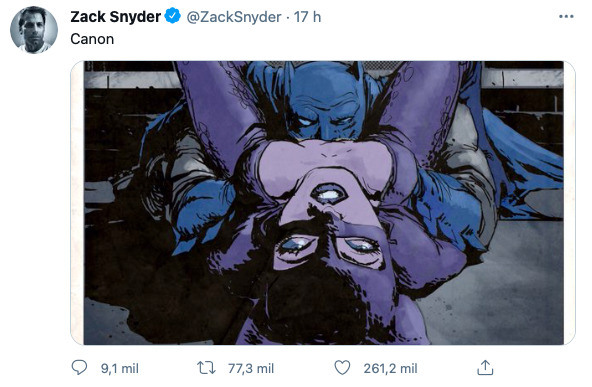Open the attached comic image
This screenshot has width=592, height=387.
[323, 203]
